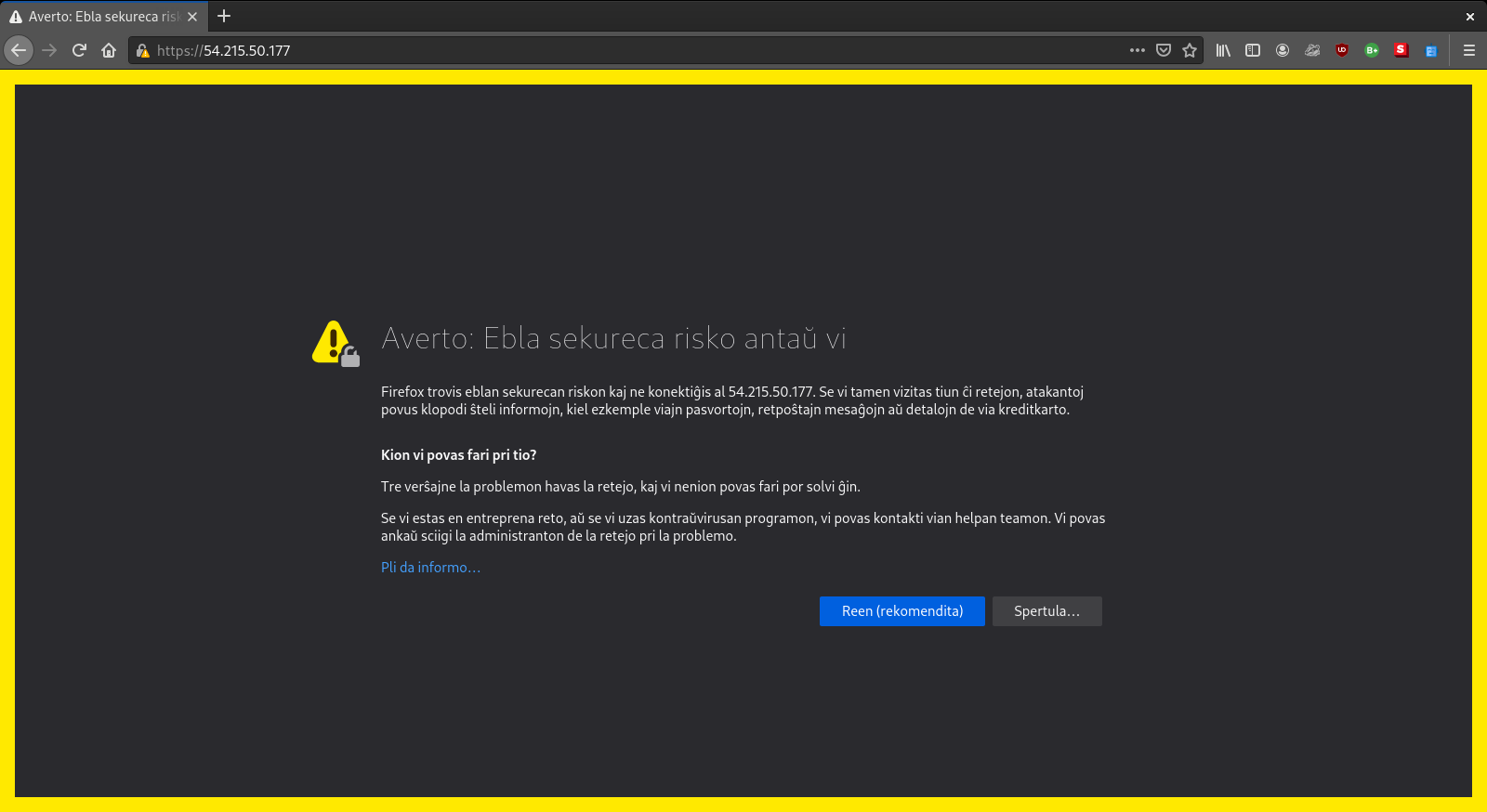1487x812 pixels.
Task: Go to the Firefox home page
Action: click(109, 50)
